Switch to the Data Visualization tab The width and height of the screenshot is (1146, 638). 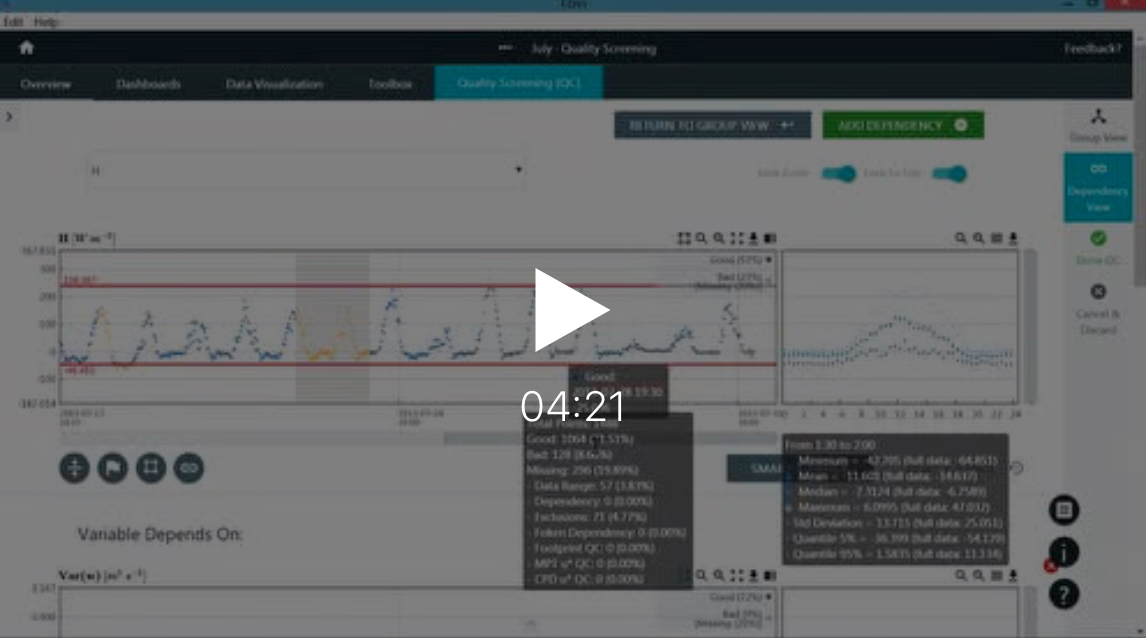[x=274, y=85]
